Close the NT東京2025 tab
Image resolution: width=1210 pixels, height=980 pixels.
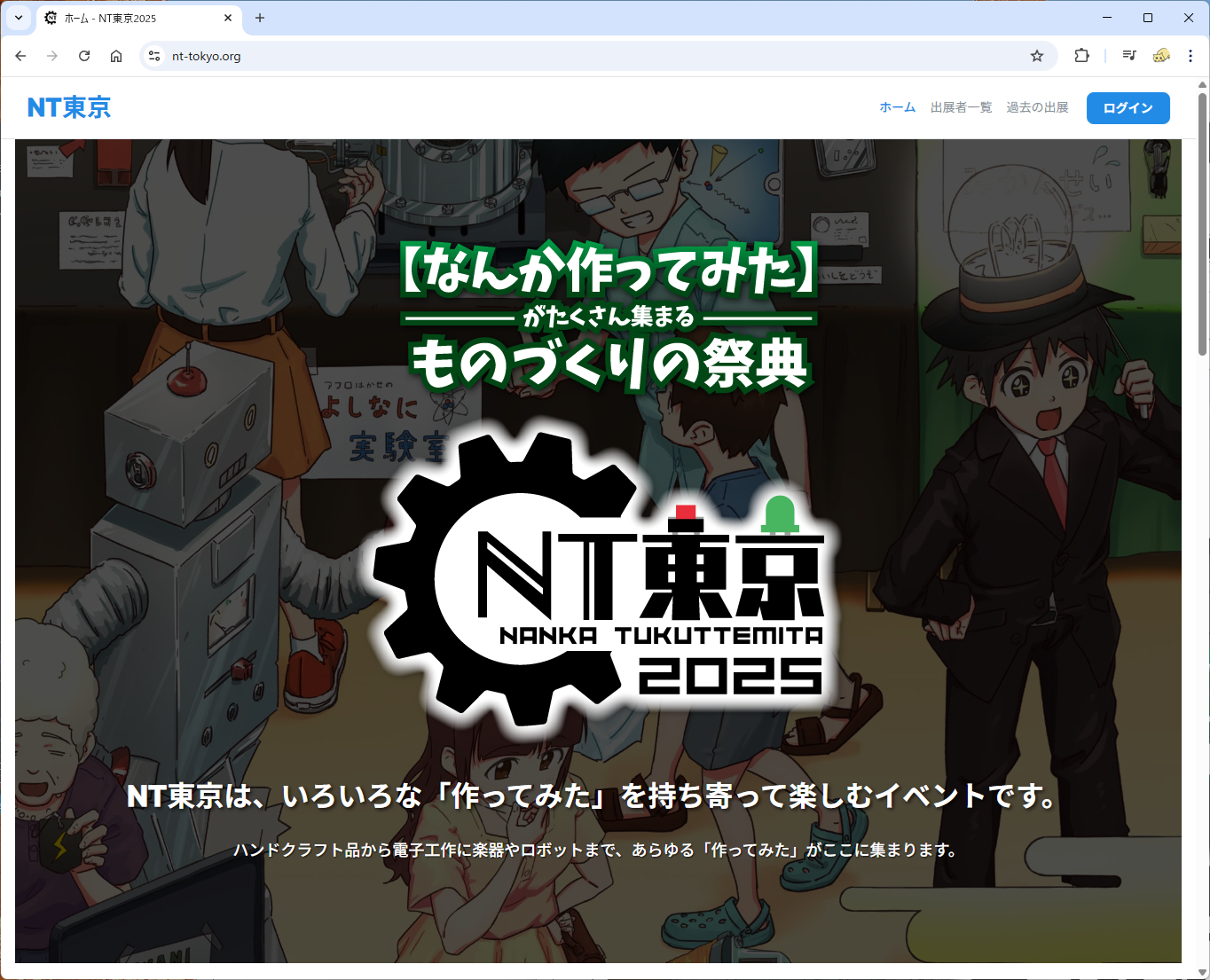click(228, 18)
